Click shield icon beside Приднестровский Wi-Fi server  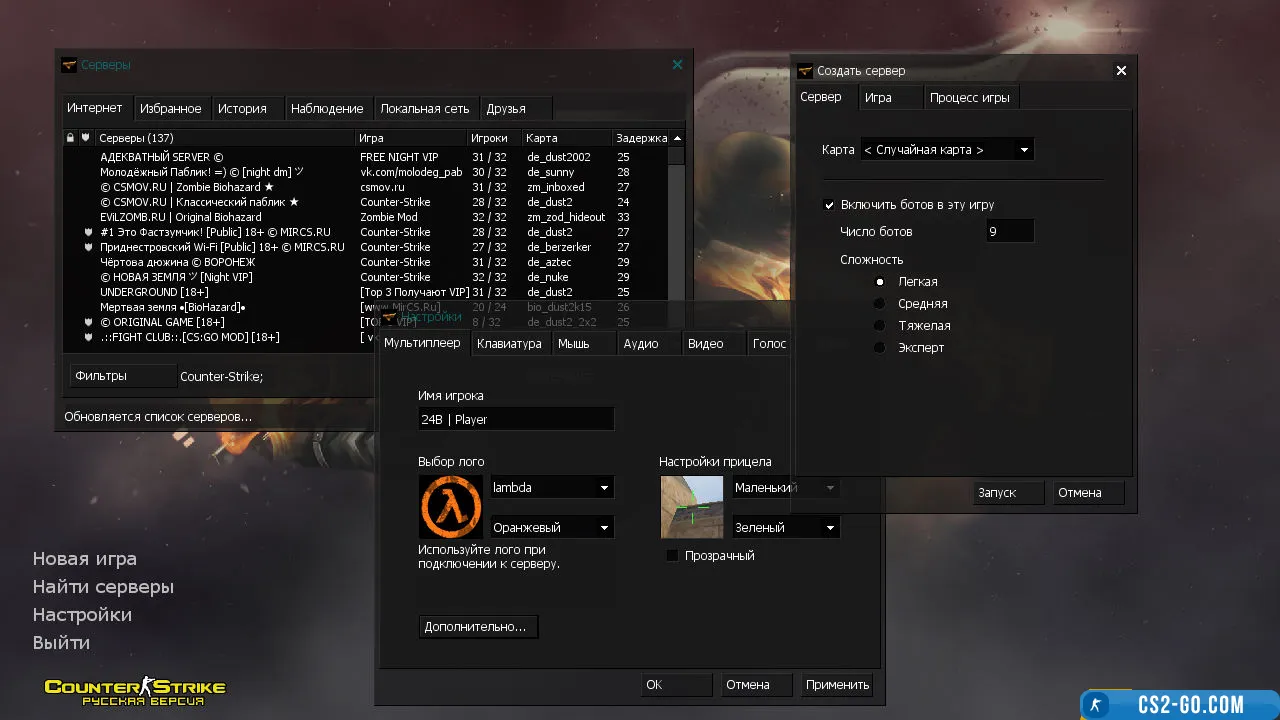(88, 247)
